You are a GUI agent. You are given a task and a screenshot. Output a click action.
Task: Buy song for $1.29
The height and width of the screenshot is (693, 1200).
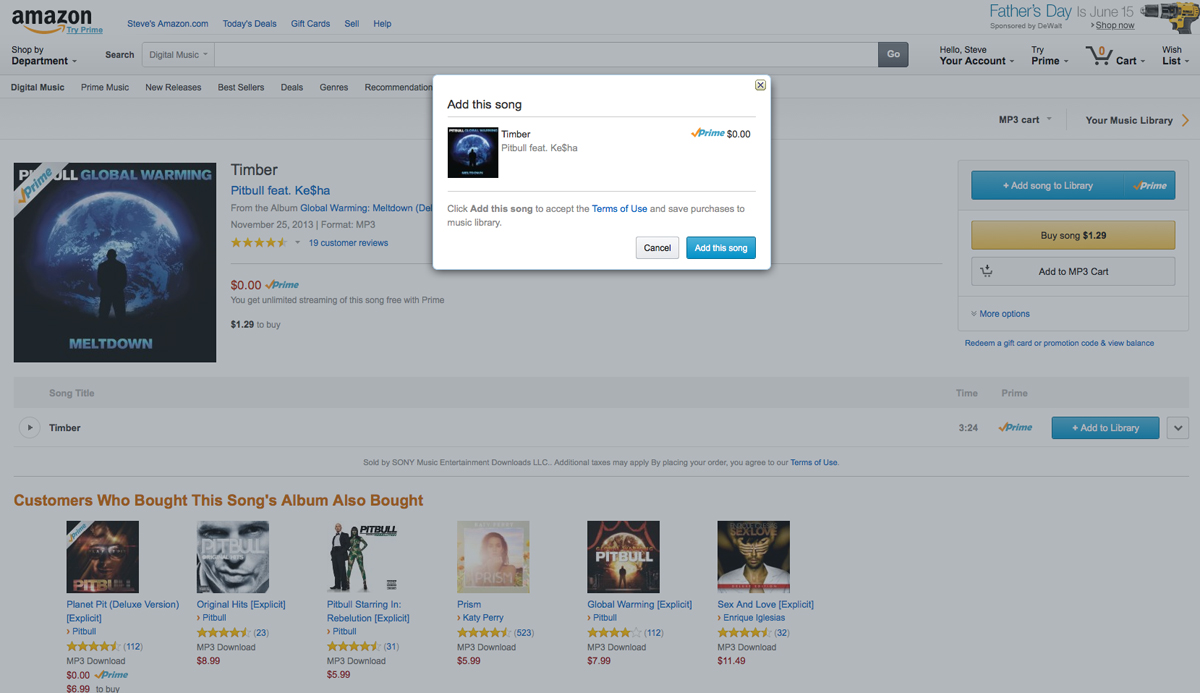(x=1073, y=236)
